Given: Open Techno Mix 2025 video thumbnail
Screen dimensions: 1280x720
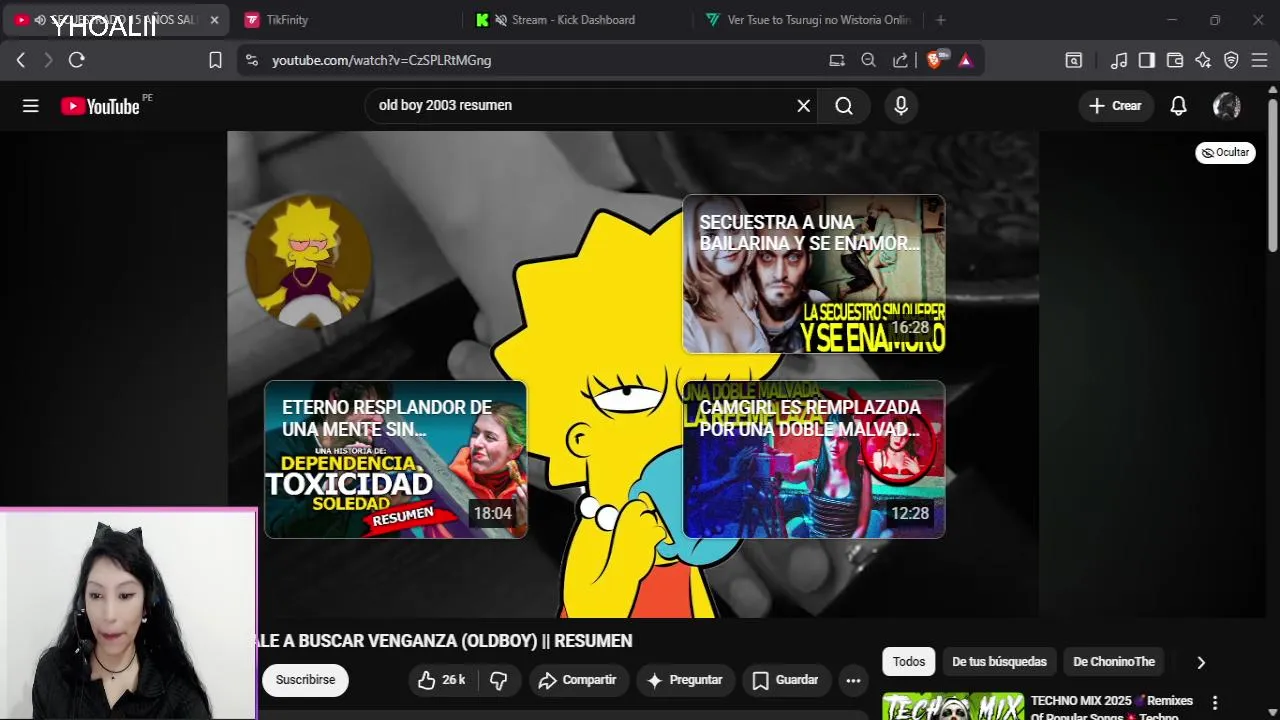Looking at the screenshot, I should click(953, 706).
